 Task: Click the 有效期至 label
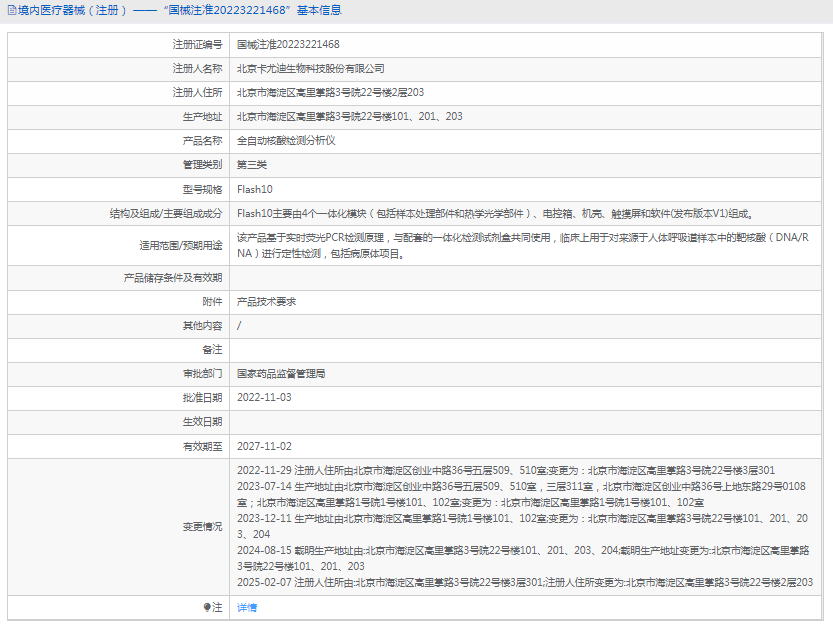point(202,446)
